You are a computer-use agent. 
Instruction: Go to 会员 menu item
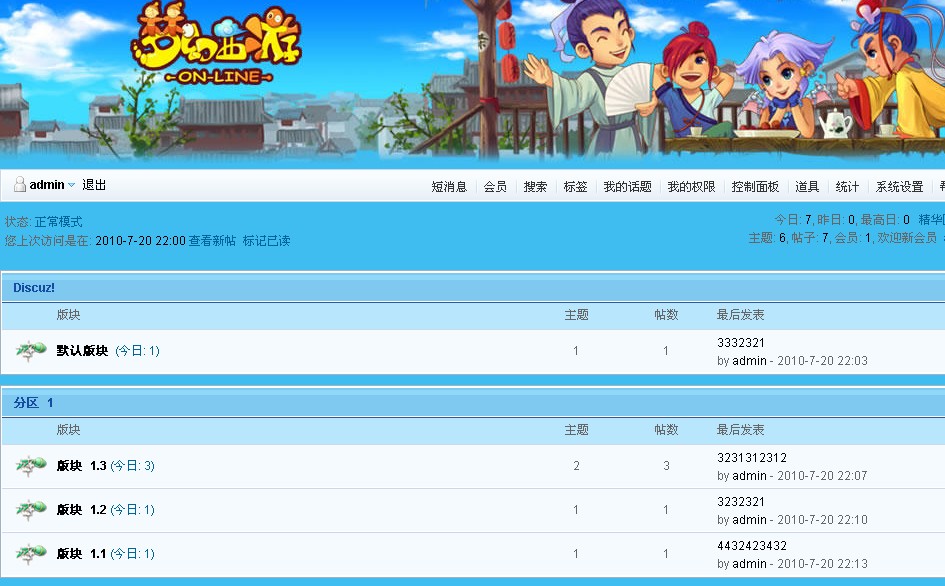pos(495,187)
